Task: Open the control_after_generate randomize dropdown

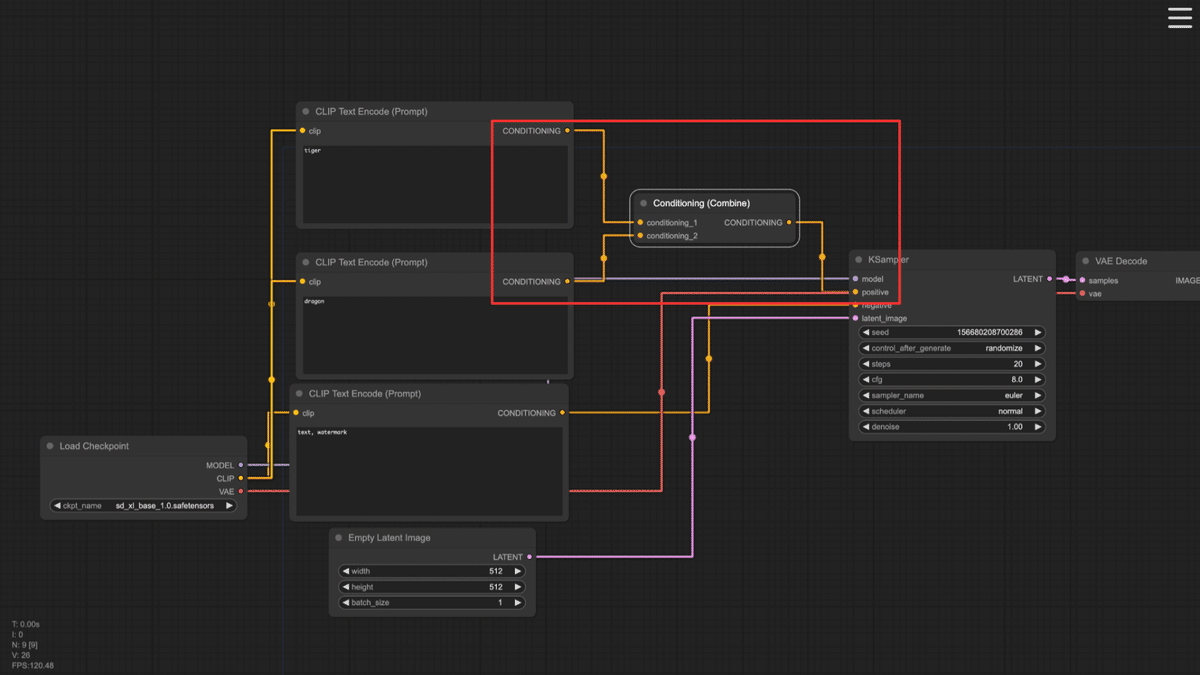Action: [x=951, y=348]
